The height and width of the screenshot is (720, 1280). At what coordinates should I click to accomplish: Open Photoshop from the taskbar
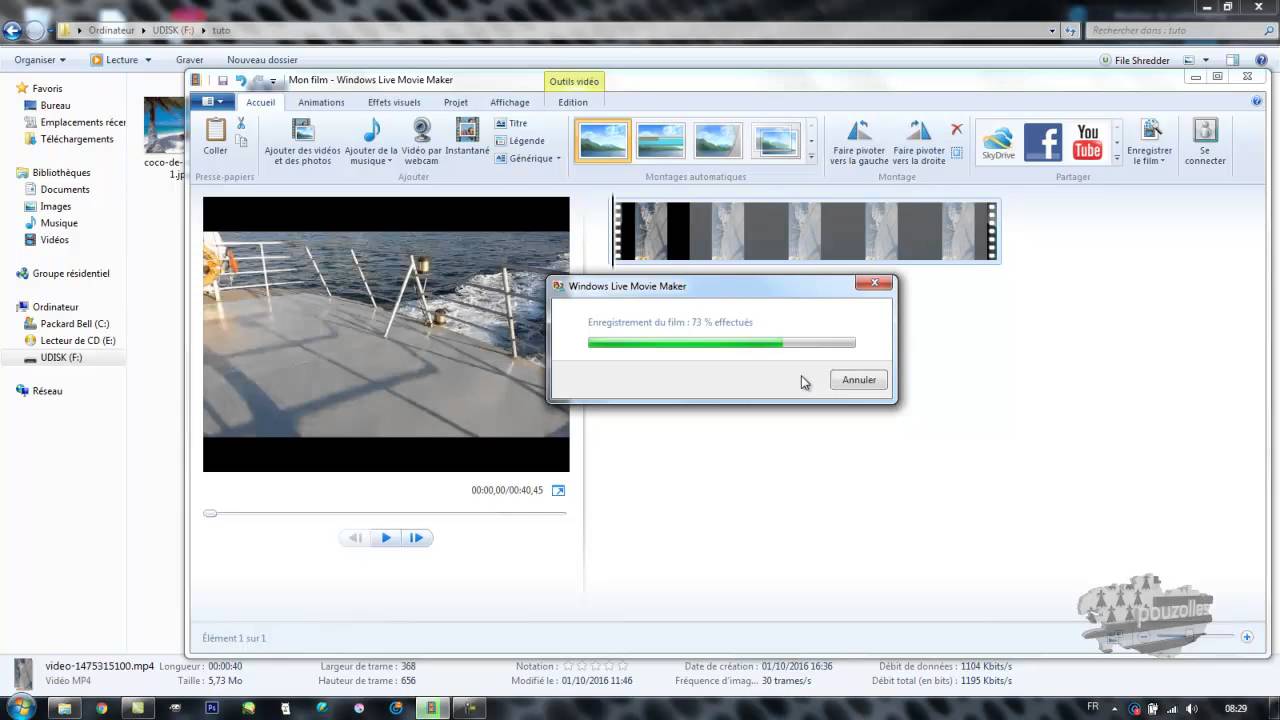click(212, 708)
